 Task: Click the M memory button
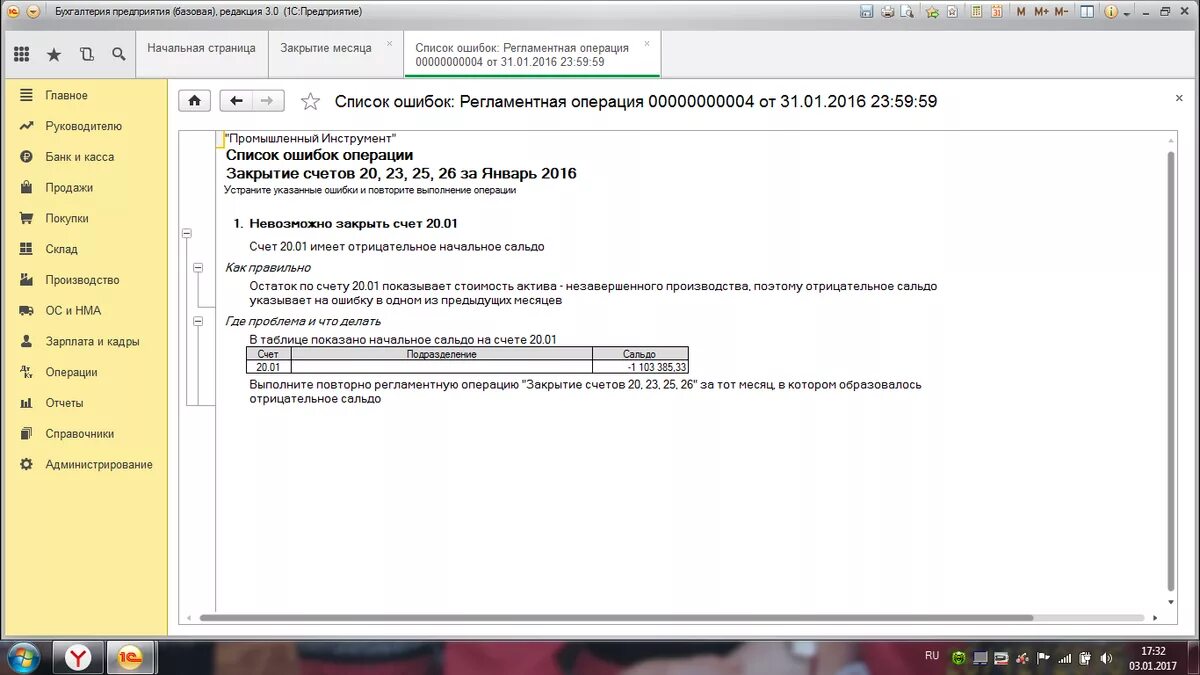pyautogui.click(x=1021, y=12)
